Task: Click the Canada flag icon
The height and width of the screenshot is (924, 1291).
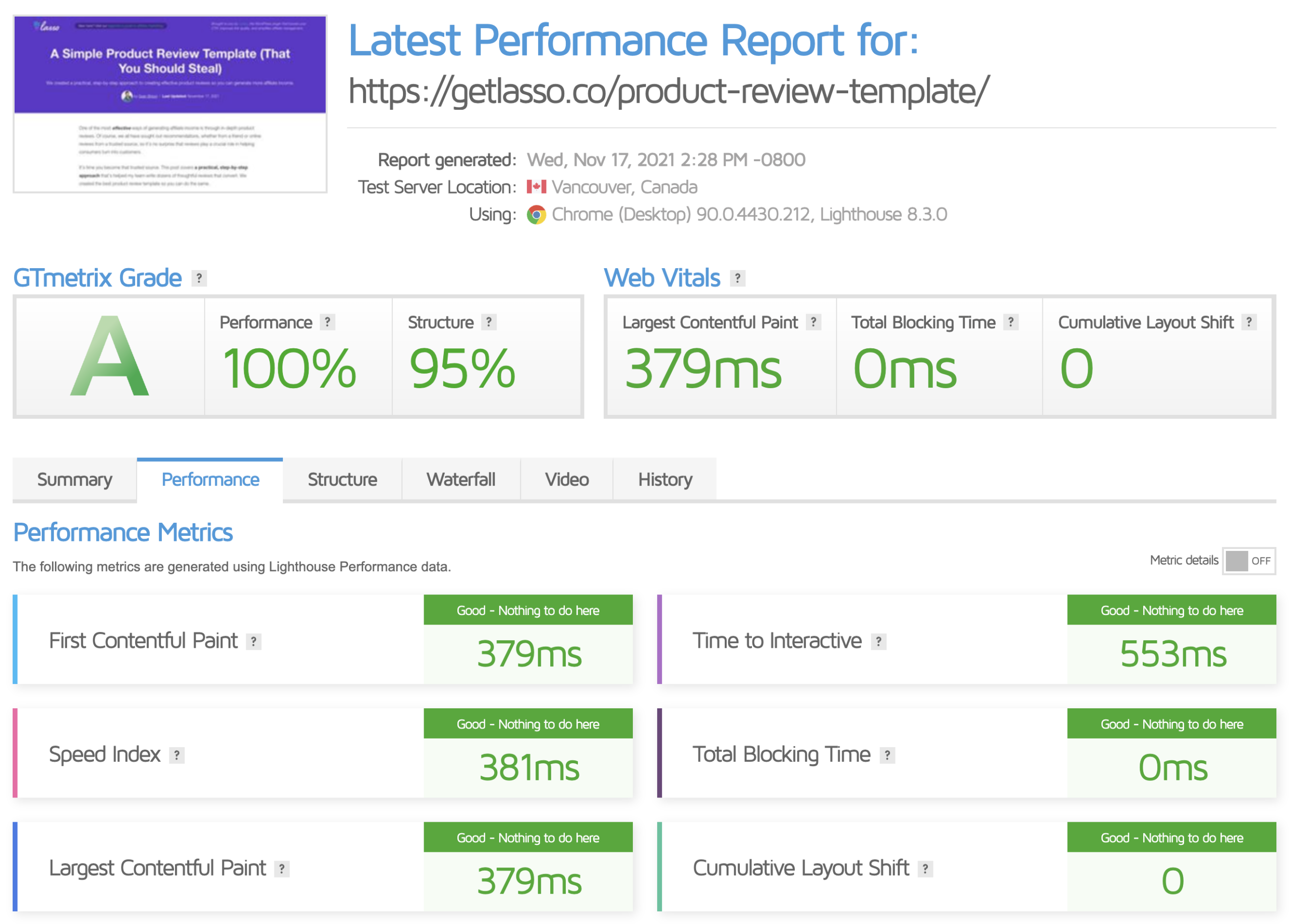Action: click(x=536, y=187)
